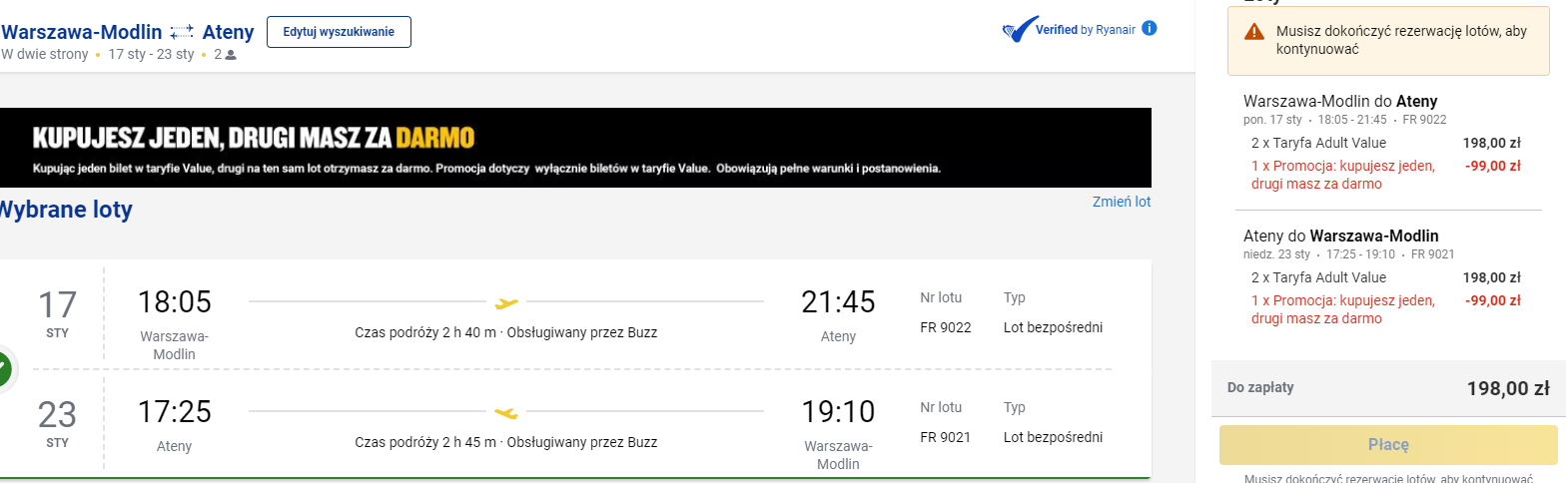Click the passenger icon beside the number 2
Screen dimensions: 1568x483
click(x=231, y=55)
